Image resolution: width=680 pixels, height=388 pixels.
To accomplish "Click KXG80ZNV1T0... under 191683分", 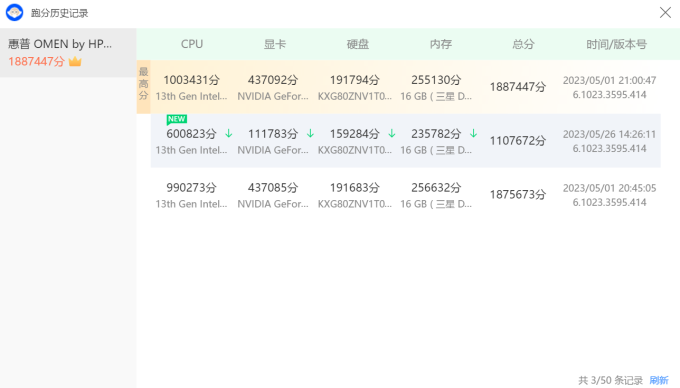I will (355, 204).
